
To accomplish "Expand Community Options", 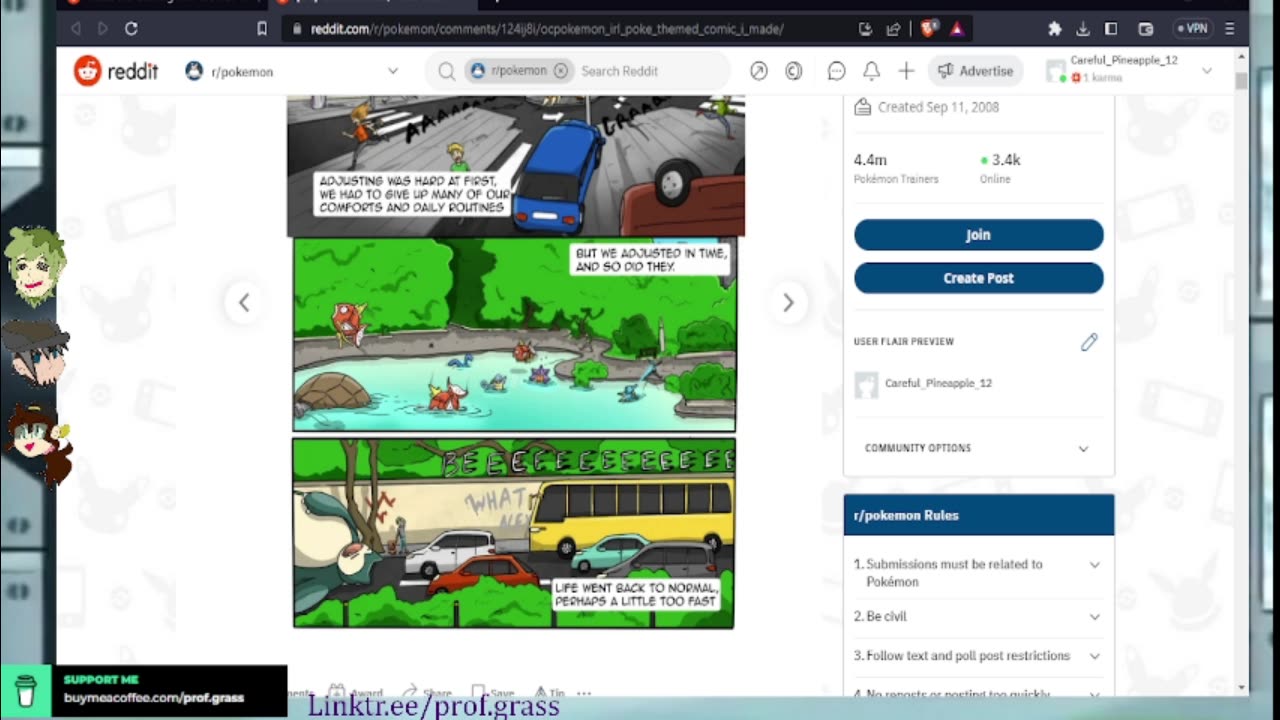I will click(978, 448).
